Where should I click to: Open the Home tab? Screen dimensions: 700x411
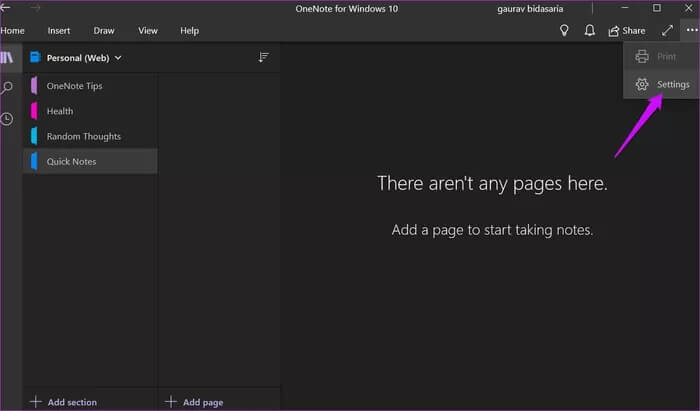12,31
